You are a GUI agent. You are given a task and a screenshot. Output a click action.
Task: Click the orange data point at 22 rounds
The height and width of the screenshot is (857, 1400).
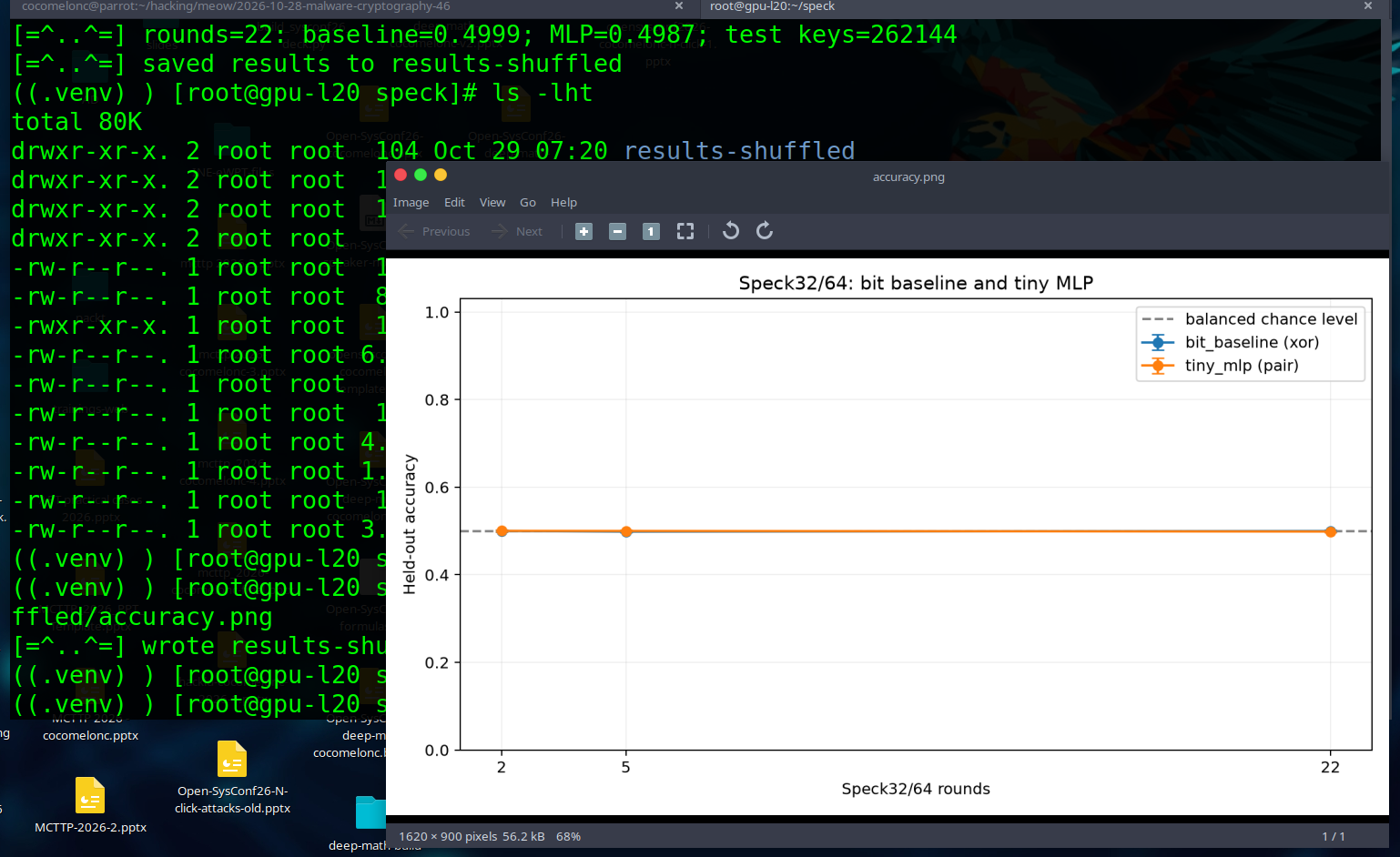pos(1331,531)
